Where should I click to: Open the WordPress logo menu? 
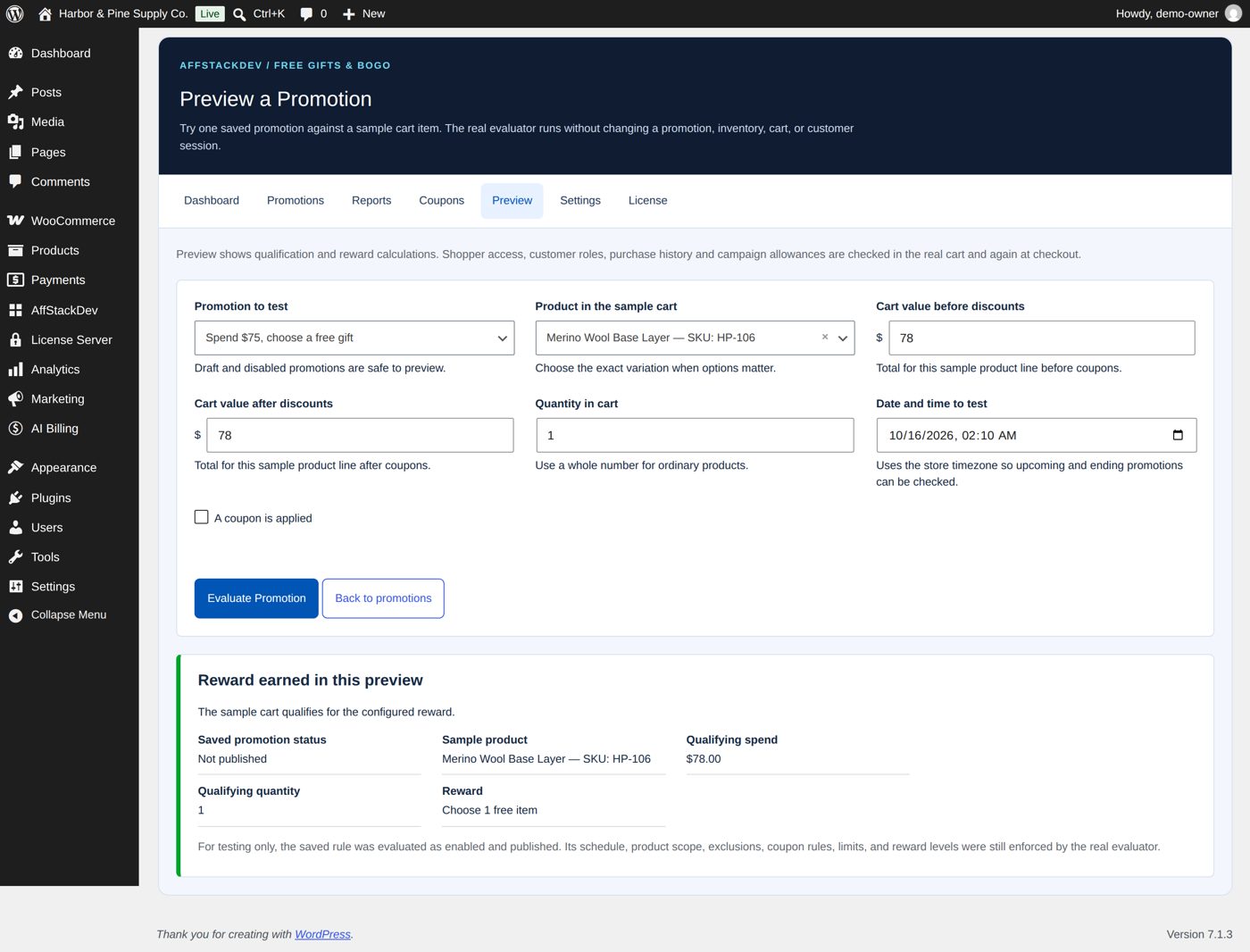(x=15, y=13)
